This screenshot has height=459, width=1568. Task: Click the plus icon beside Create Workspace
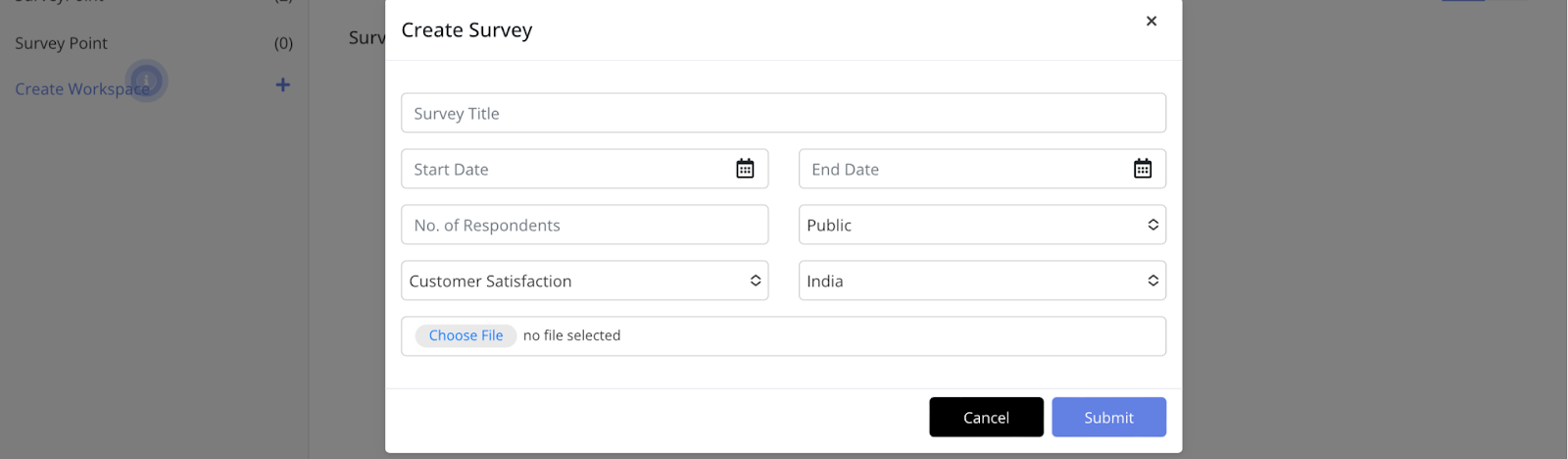click(x=282, y=85)
